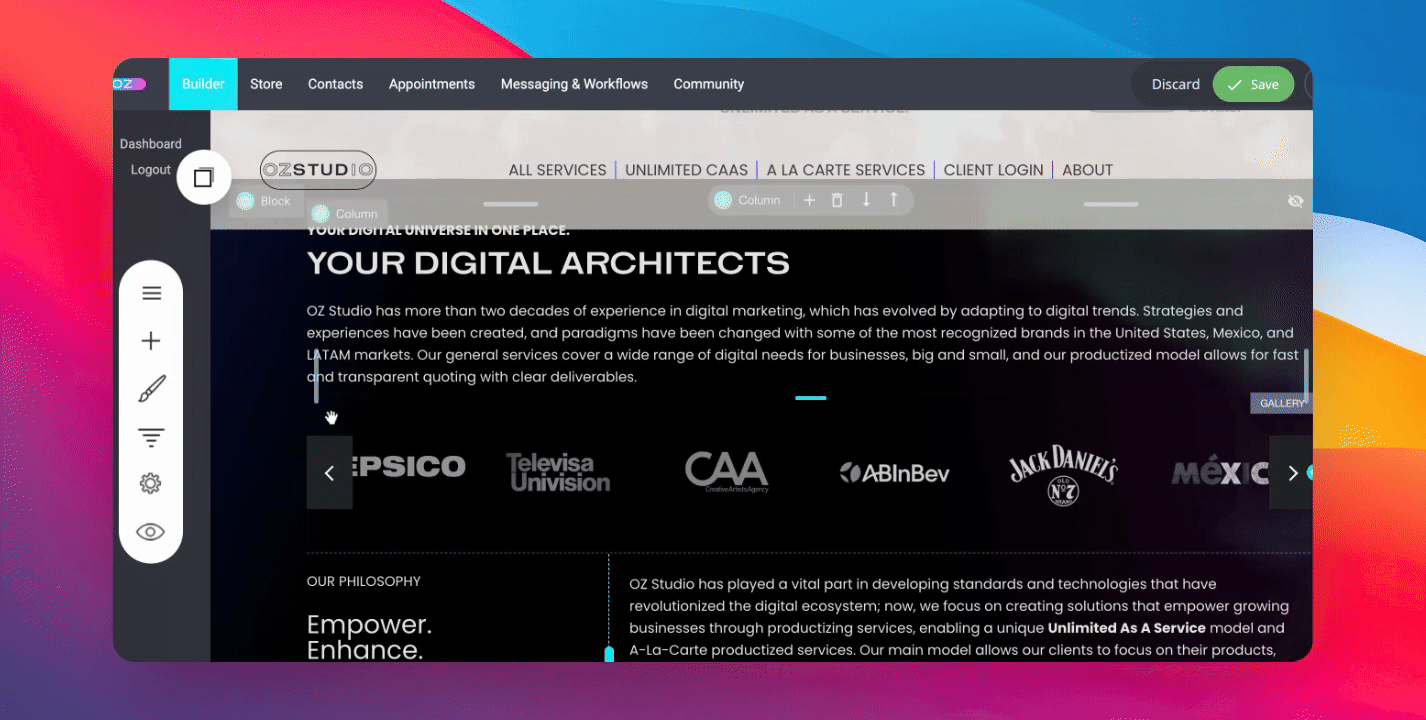The width and height of the screenshot is (1426, 720).
Task: Click the OZ logo in top-left corner
Action: 130,84
